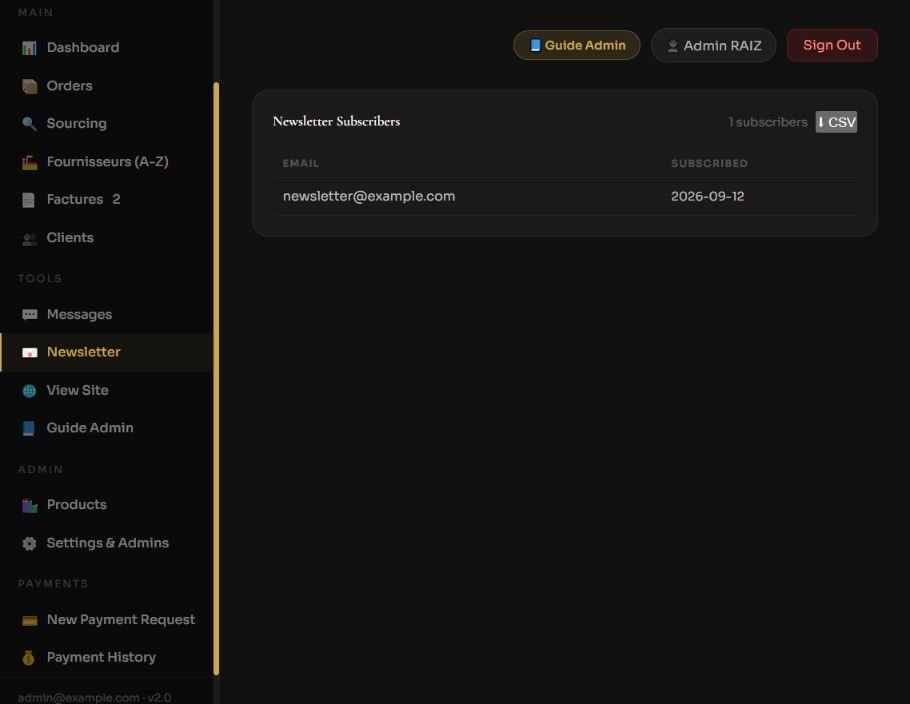Select Fournisseurs (A-Z) in sidebar

[x=107, y=162]
